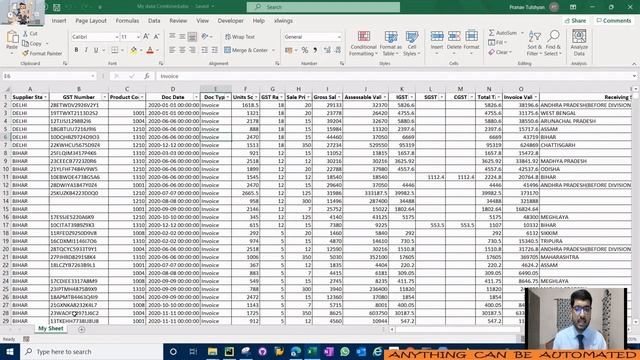Open WhatsApp from the taskbar
The height and width of the screenshot is (360, 640).
coord(345,351)
